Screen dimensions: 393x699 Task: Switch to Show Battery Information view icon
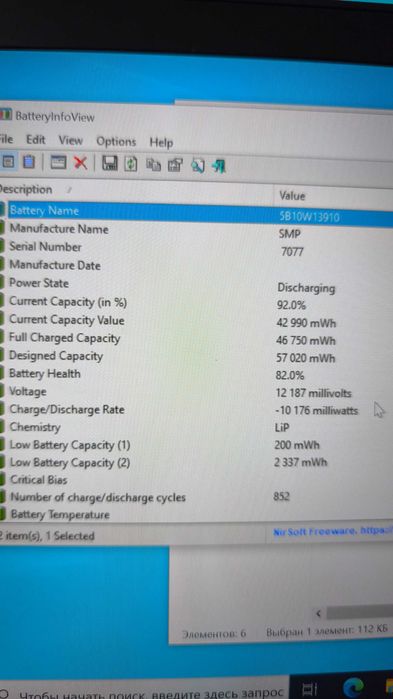tap(8, 162)
